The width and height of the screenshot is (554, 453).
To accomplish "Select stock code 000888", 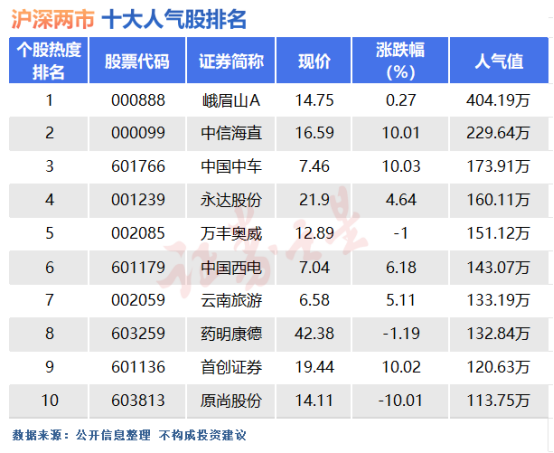I will [138, 100].
